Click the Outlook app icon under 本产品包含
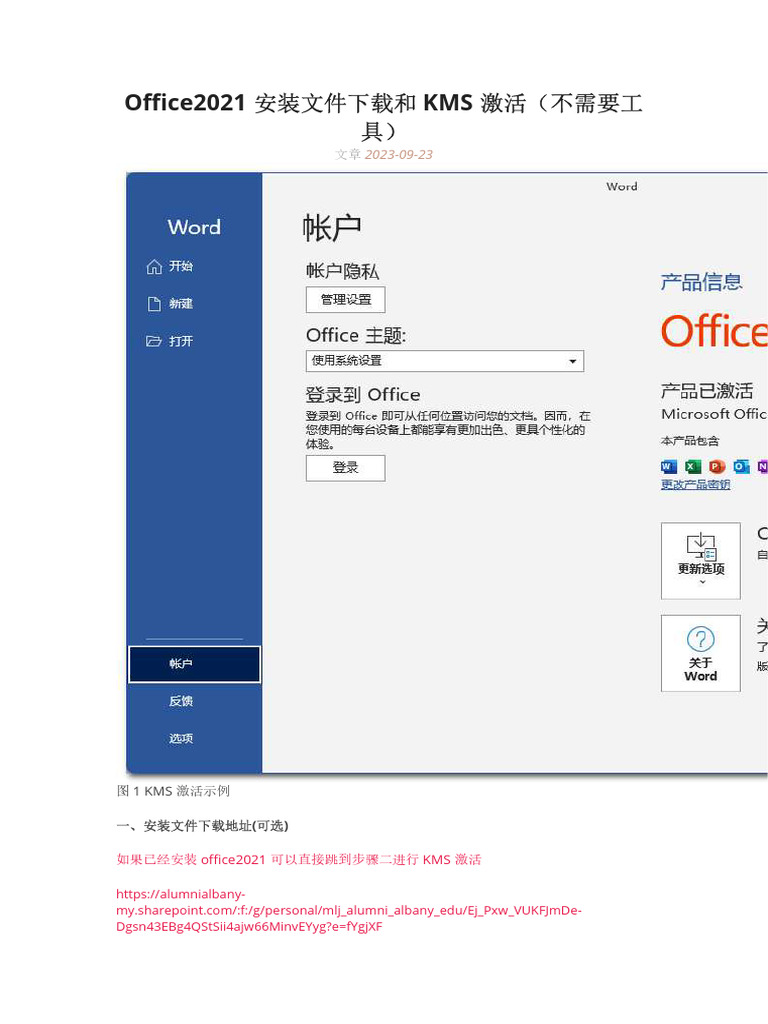 pos(741,466)
